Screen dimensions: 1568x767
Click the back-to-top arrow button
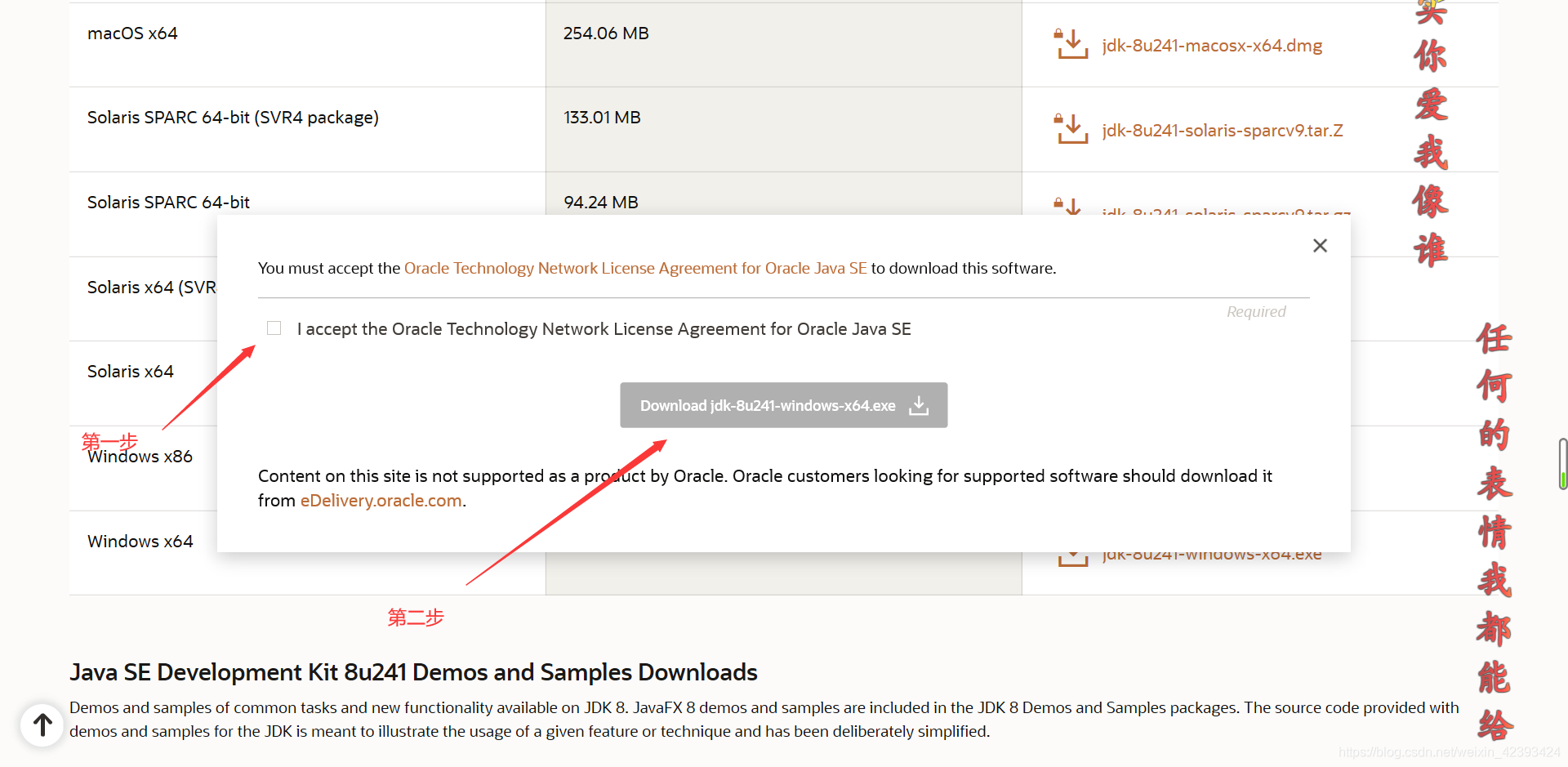42,725
